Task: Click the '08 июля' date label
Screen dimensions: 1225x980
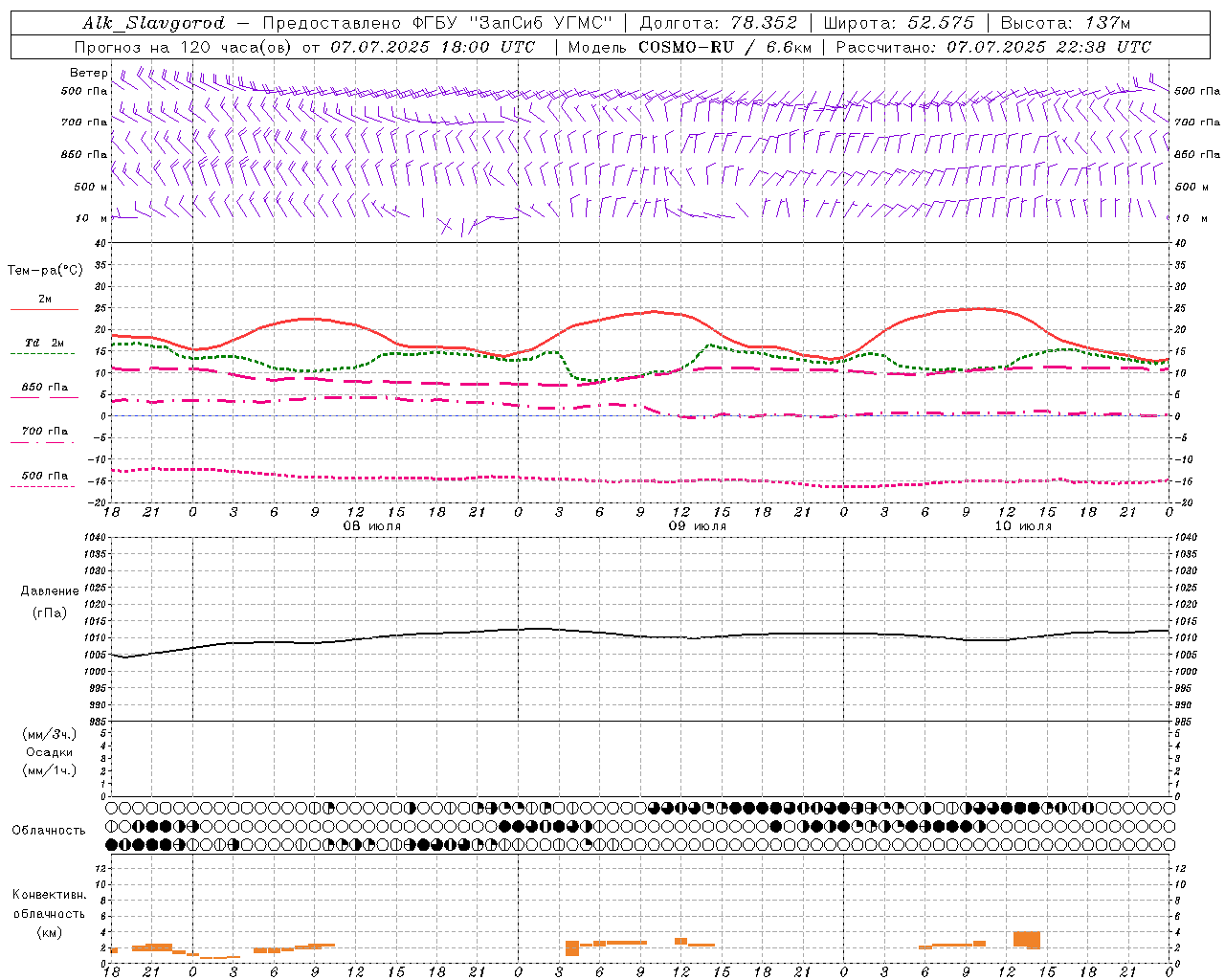Action: pos(371,526)
